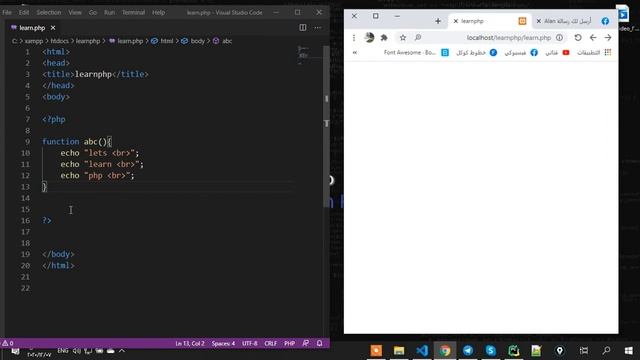Reload the page in Chrome

pos(578,38)
